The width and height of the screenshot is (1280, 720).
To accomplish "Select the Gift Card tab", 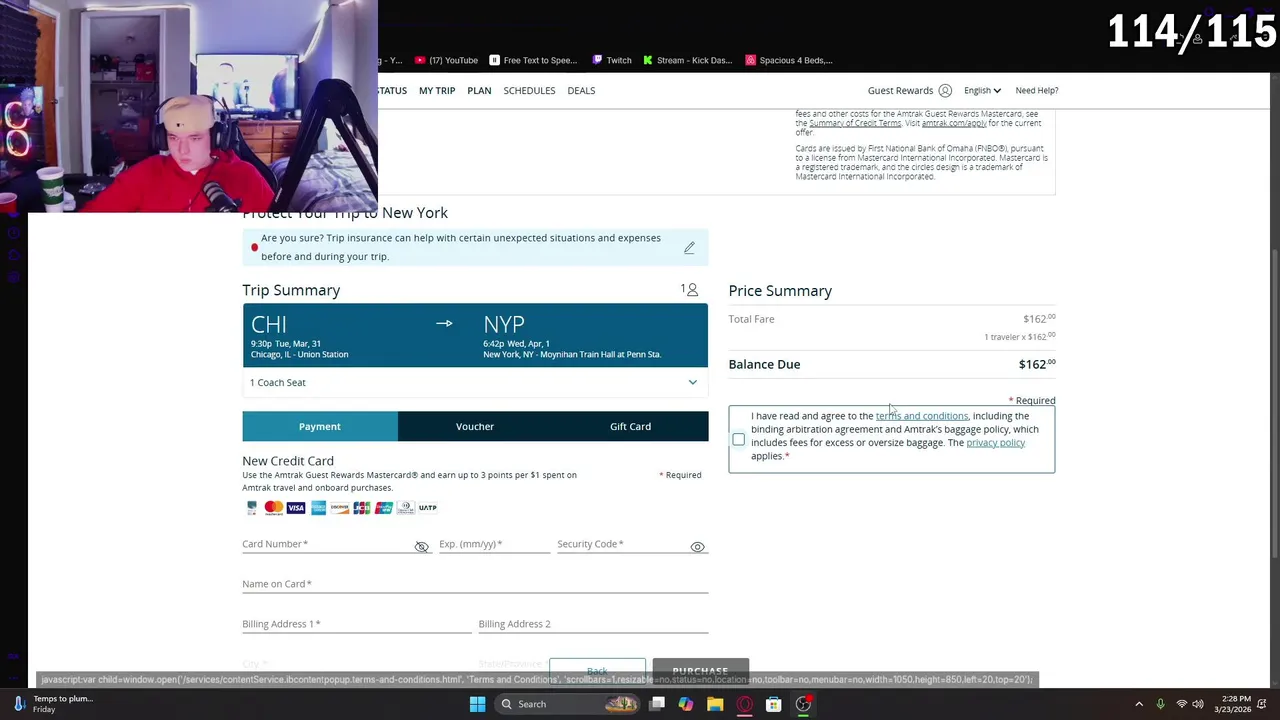I will click(630, 426).
